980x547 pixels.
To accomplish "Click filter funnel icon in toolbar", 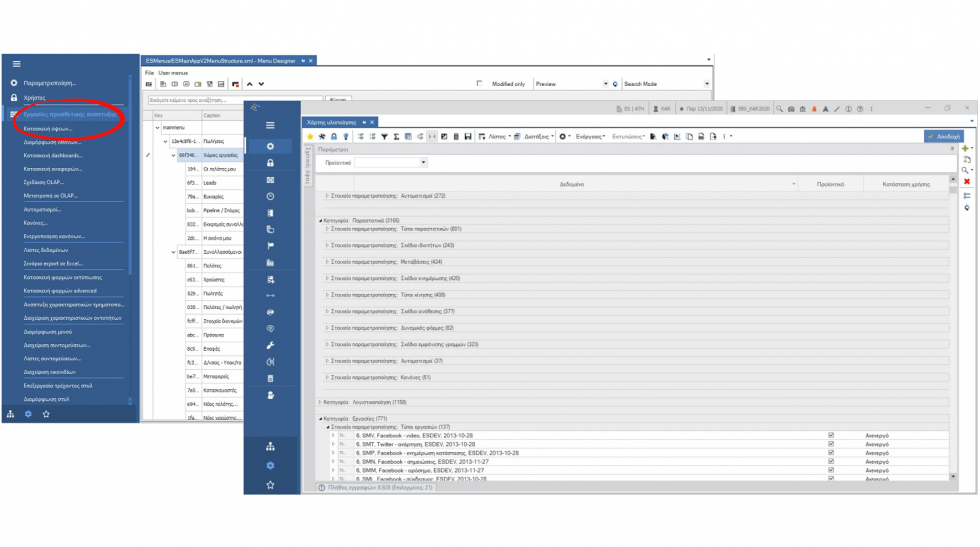I will (x=384, y=136).
